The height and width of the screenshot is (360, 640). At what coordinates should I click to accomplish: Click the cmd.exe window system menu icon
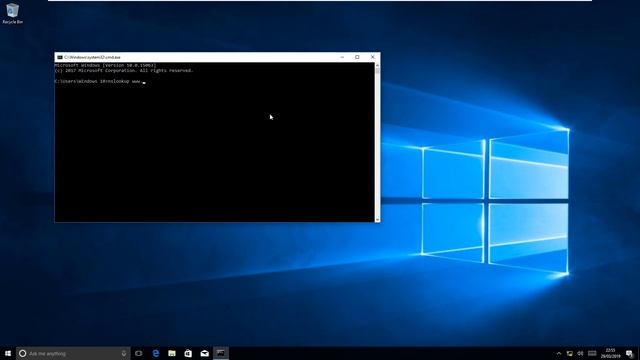[60, 58]
